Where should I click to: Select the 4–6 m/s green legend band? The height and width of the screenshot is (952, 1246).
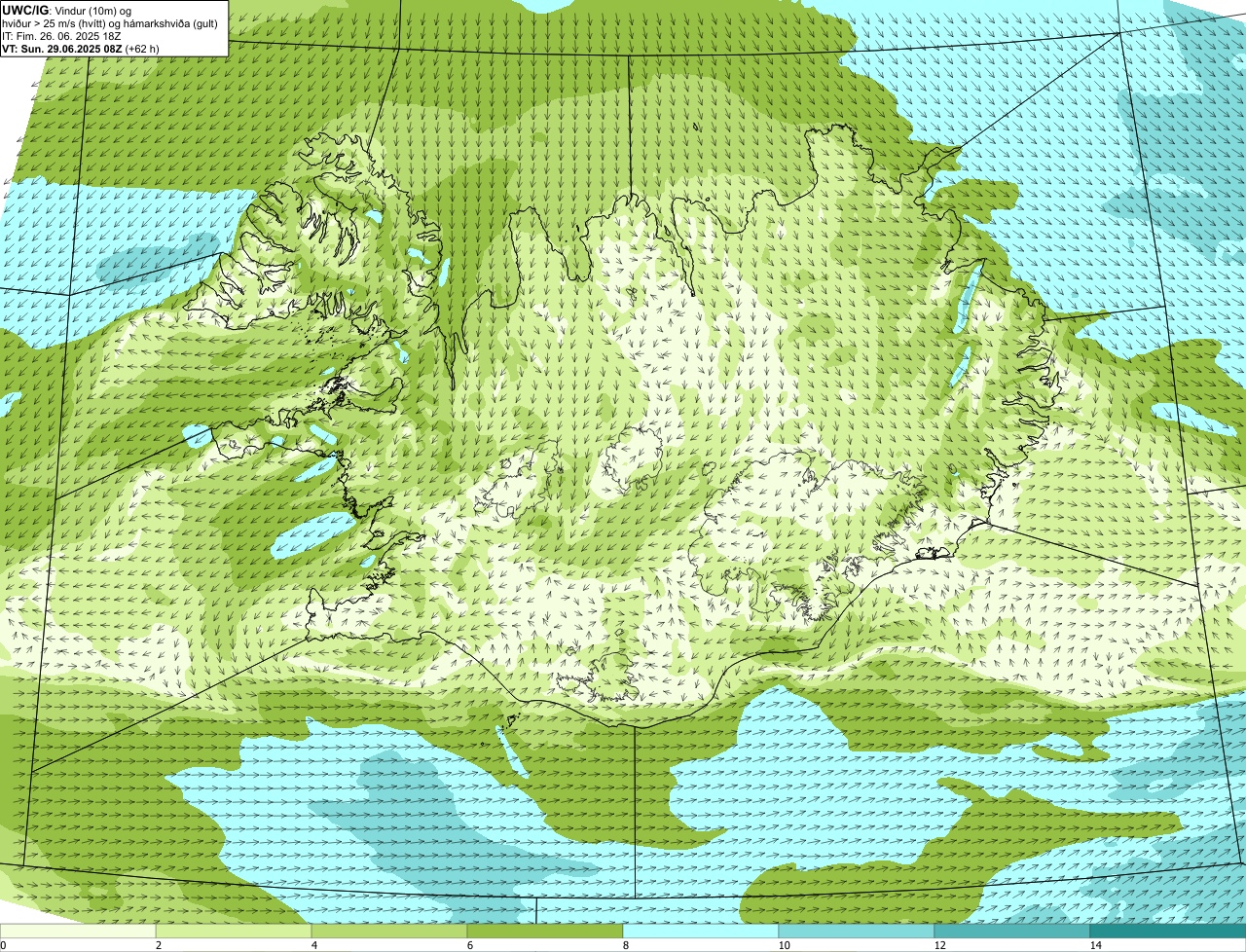(x=389, y=932)
